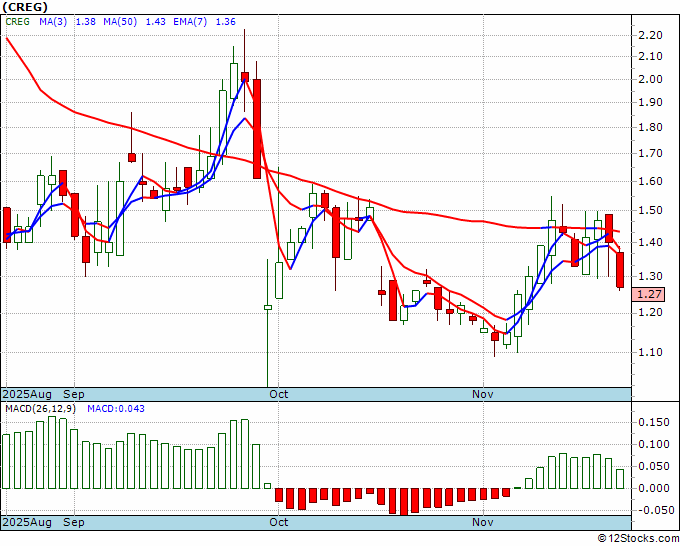Click the tall red candlestick from 2.00 to 1.60

pyautogui.click(x=257, y=129)
